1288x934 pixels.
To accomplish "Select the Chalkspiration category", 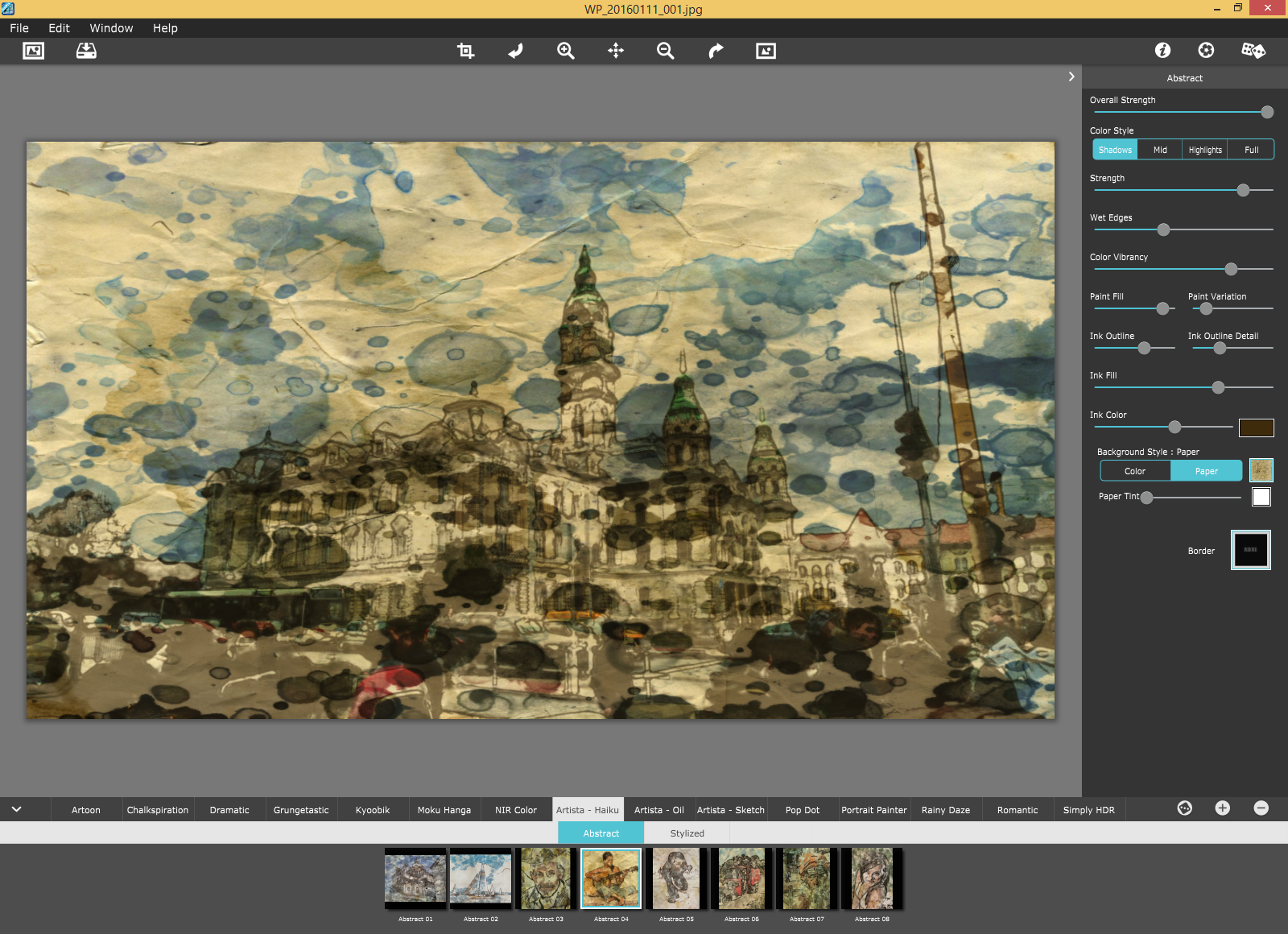I will pyautogui.click(x=158, y=810).
